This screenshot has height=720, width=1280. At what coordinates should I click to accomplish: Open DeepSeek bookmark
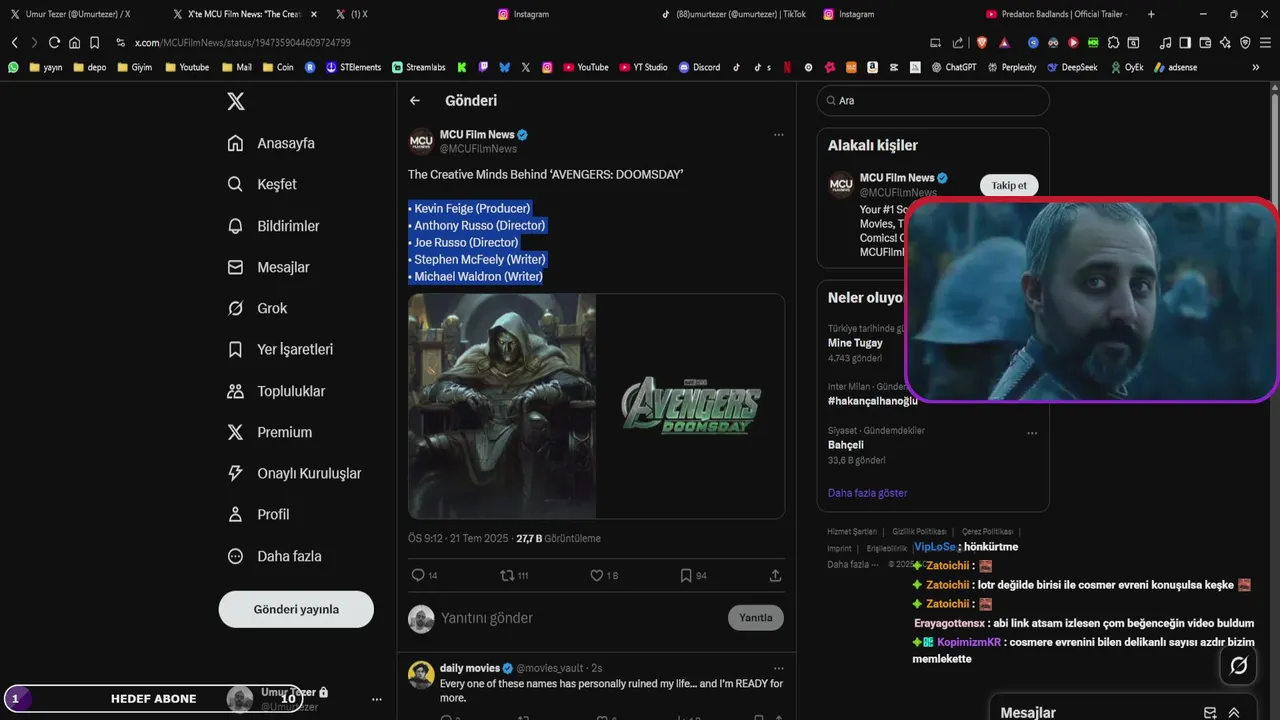pyautogui.click(x=1071, y=67)
